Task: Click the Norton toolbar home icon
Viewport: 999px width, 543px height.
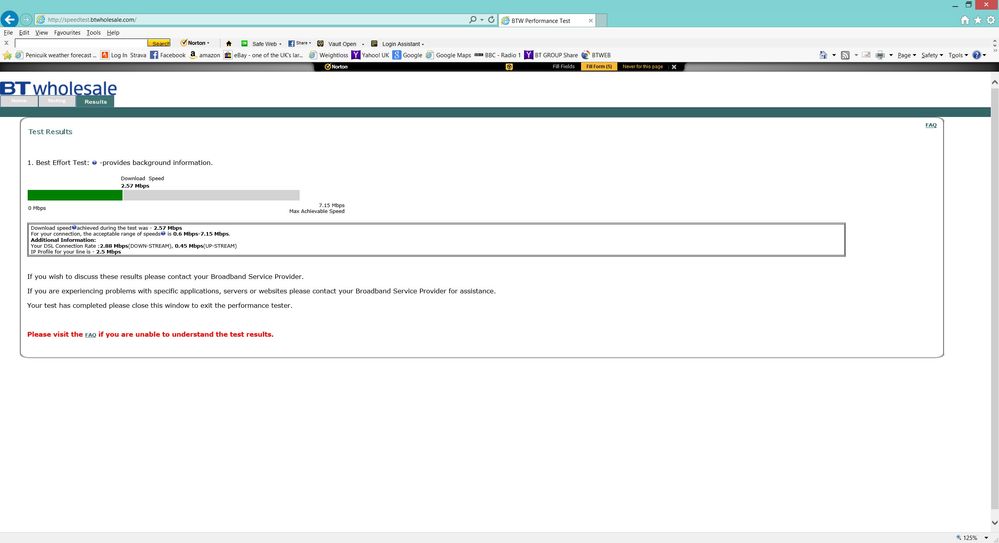Action: [x=229, y=43]
